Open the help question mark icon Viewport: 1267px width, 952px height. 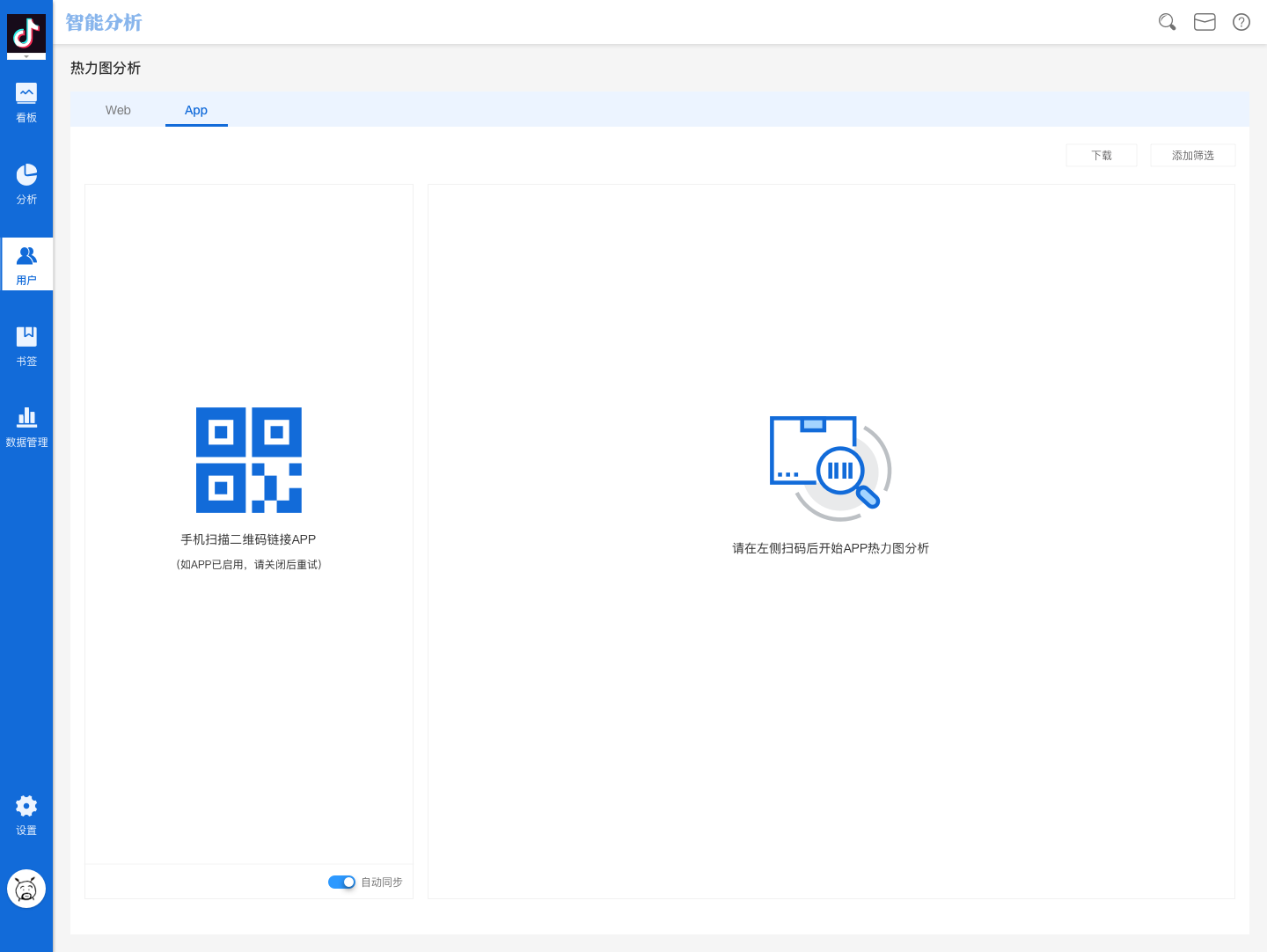pyautogui.click(x=1241, y=22)
